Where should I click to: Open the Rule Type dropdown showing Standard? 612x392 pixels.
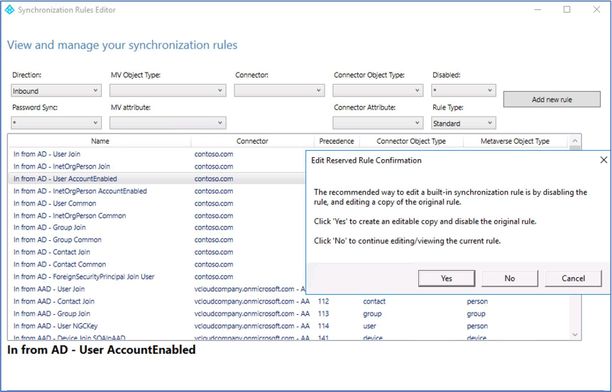pyautogui.click(x=463, y=123)
